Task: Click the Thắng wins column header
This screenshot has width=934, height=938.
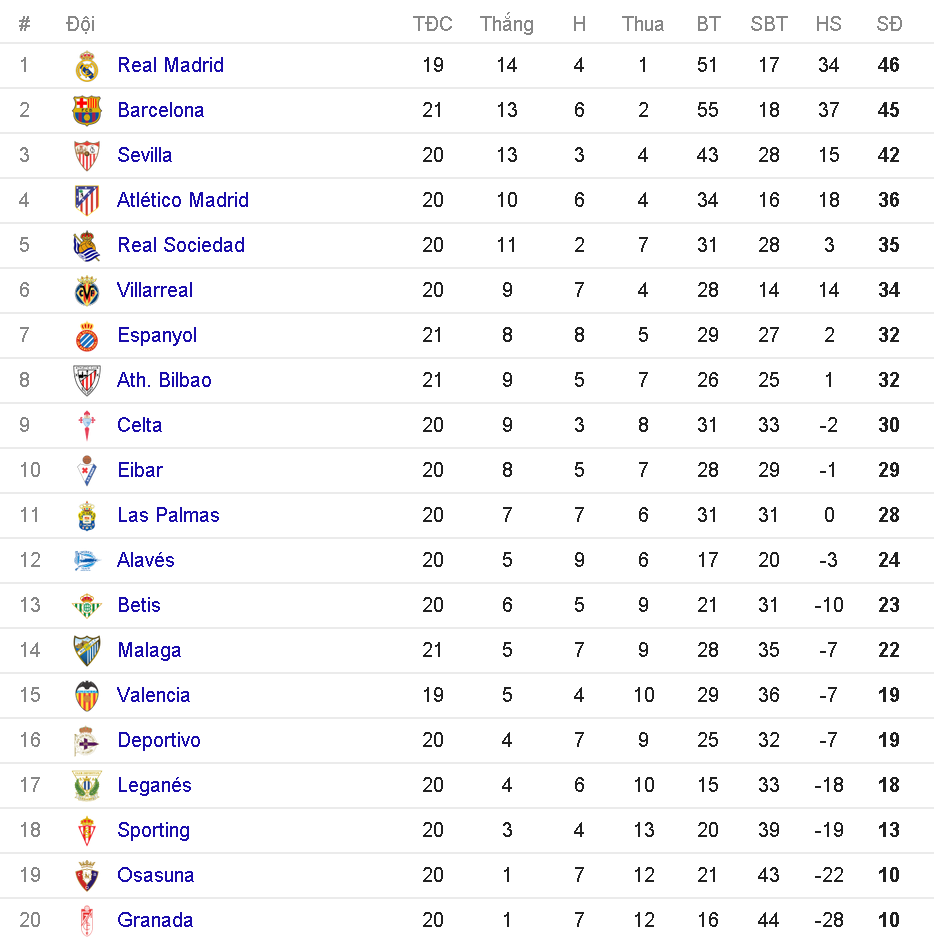Action: coord(506,24)
